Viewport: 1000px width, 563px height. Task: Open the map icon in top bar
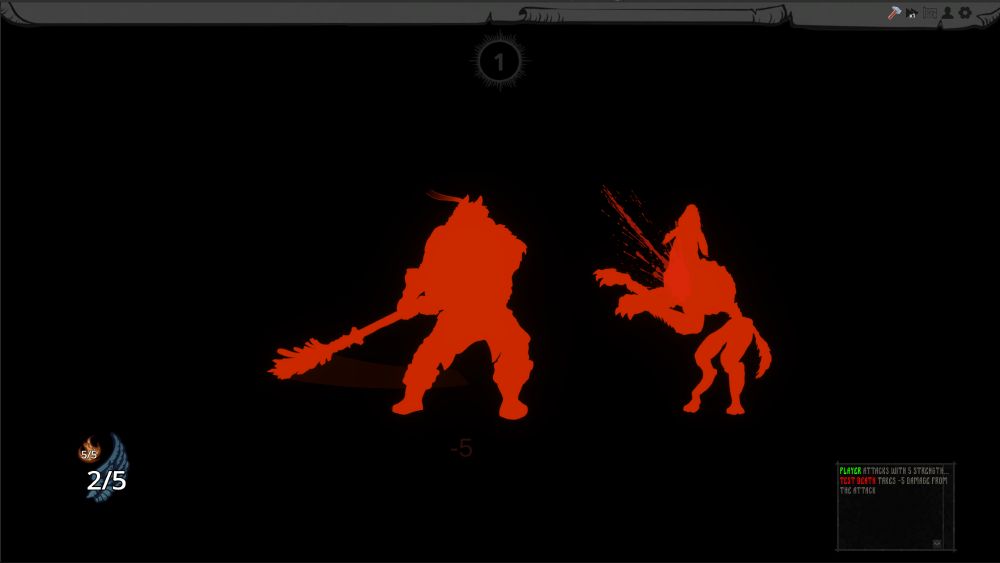(930, 13)
